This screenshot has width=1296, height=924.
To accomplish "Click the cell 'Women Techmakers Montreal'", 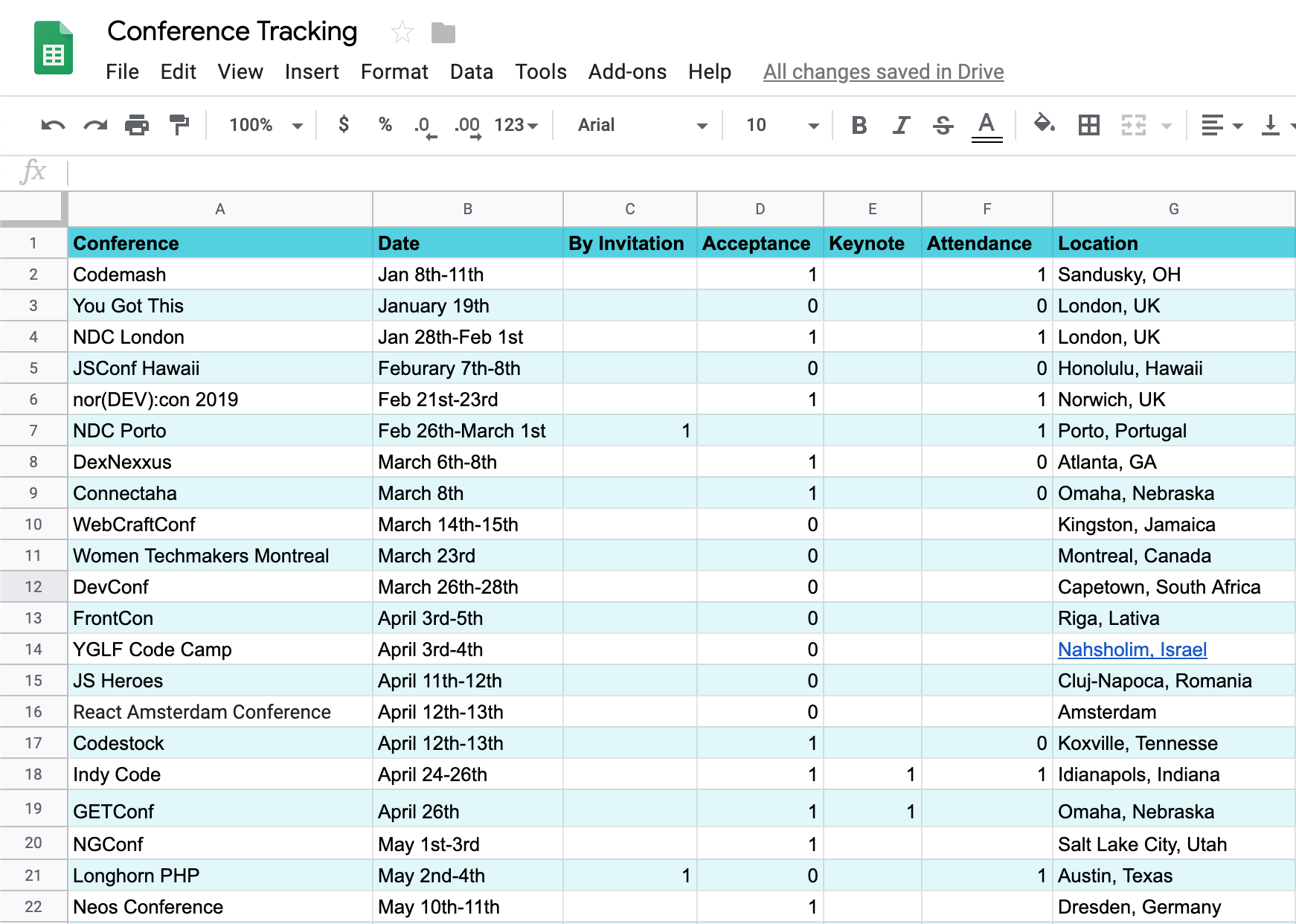I will (x=220, y=556).
